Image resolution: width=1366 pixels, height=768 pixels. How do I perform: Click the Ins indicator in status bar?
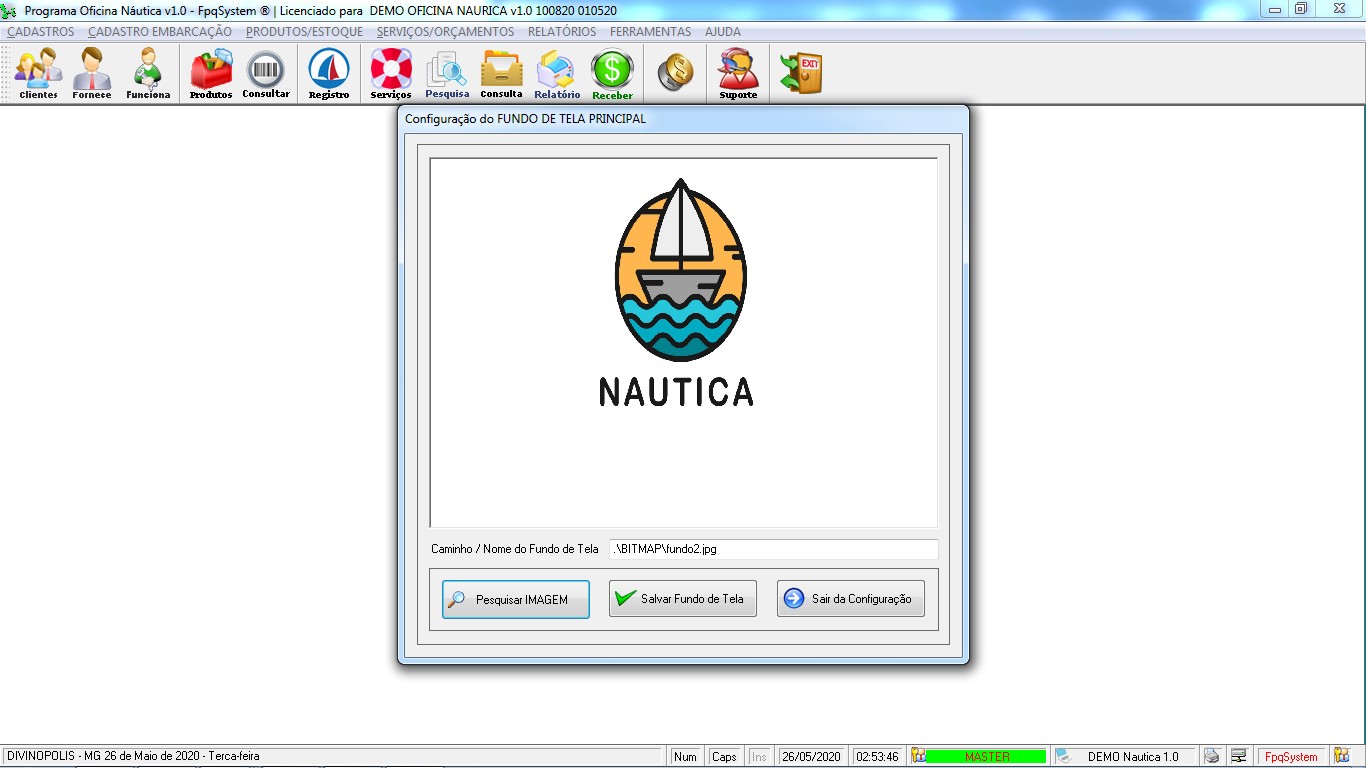pos(759,757)
